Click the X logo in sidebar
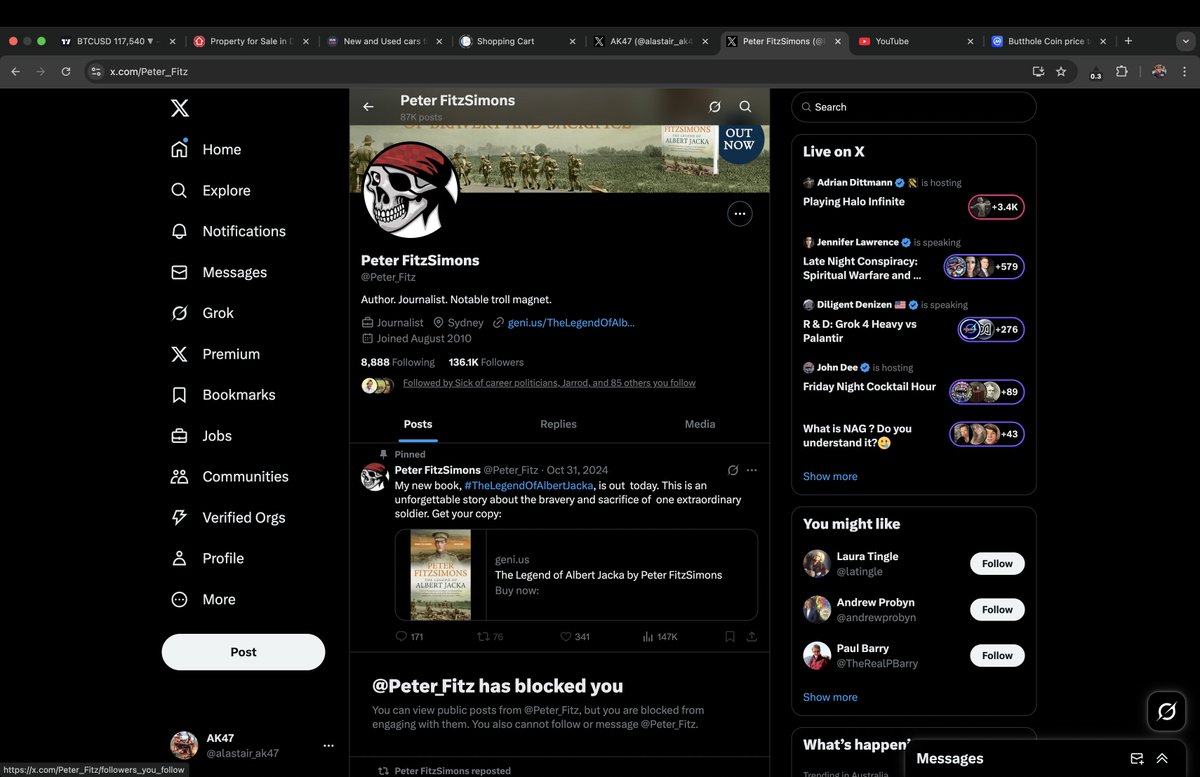This screenshot has height=777, width=1200. pos(179,108)
